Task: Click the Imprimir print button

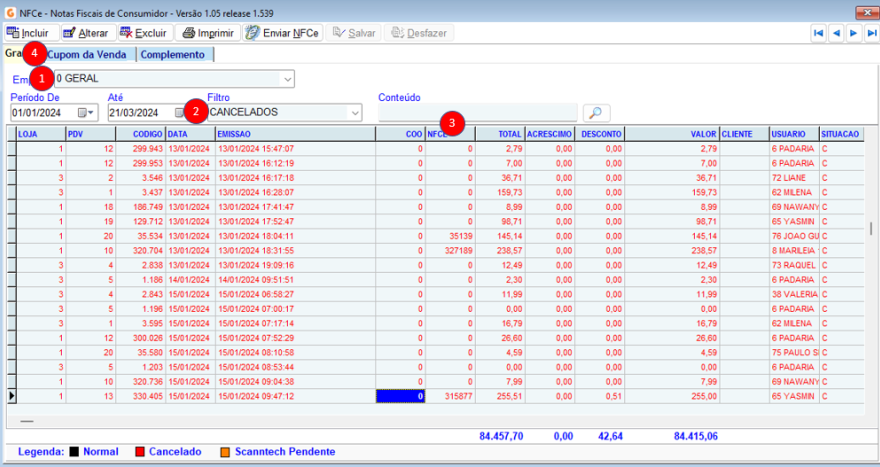Action: (x=208, y=33)
